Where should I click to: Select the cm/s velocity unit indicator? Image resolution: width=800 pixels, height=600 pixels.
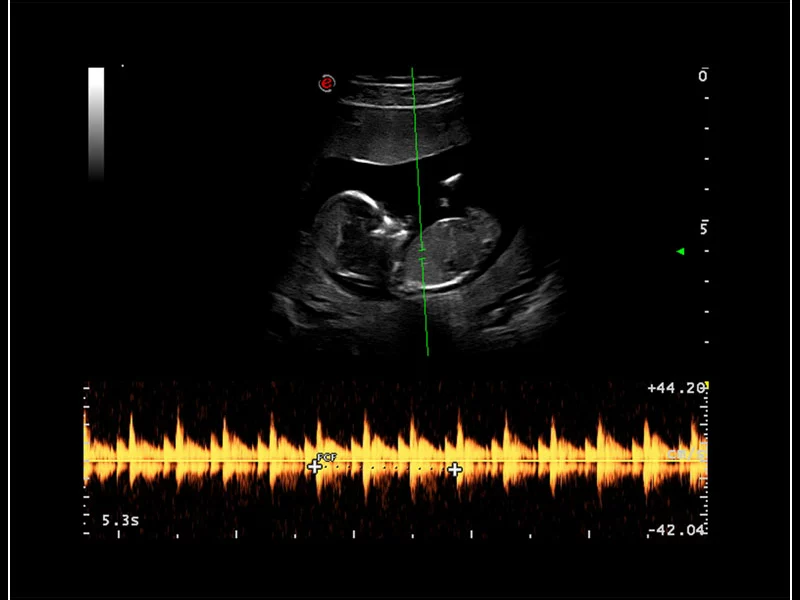(x=688, y=452)
